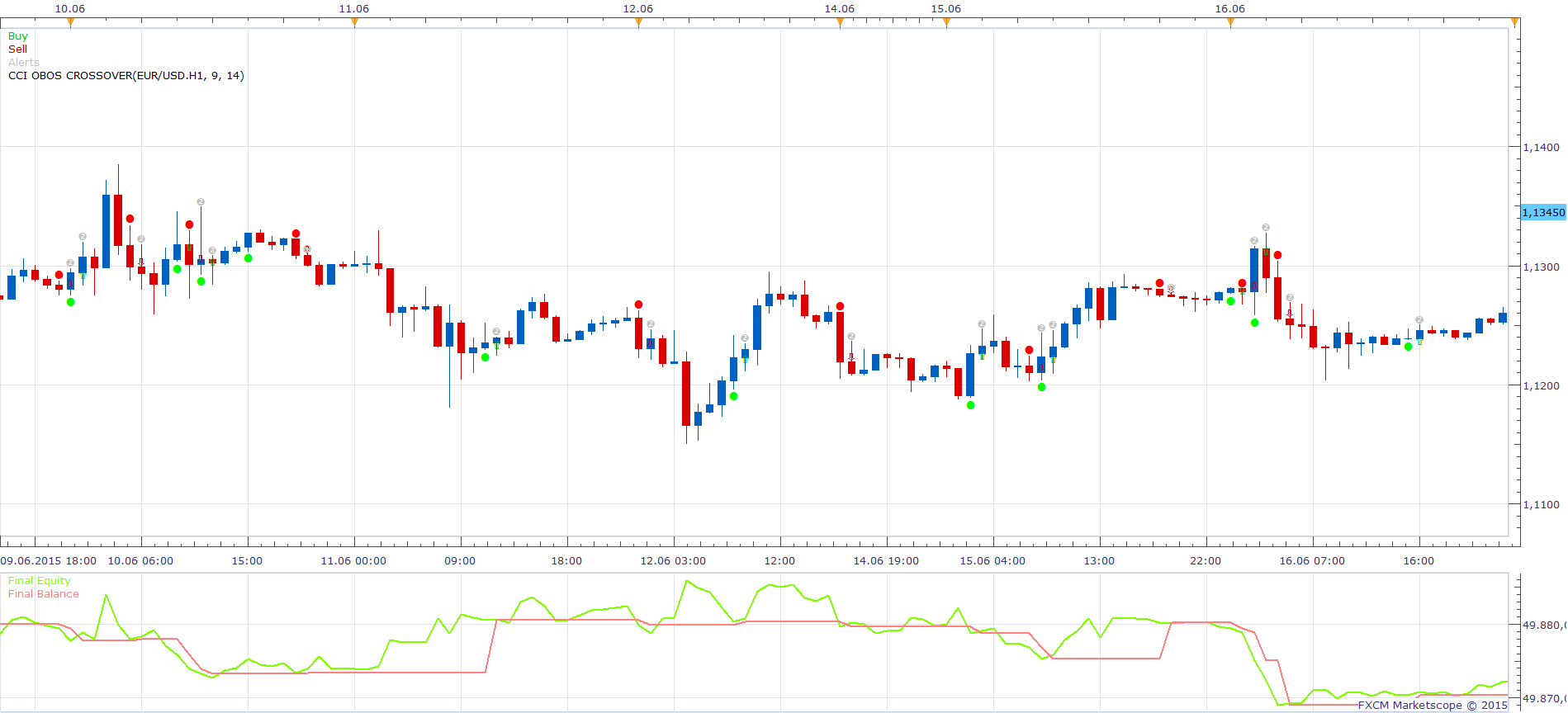Click the orange 14.06 date marker triangle
This screenshot has width=1568, height=713.
[x=840, y=22]
